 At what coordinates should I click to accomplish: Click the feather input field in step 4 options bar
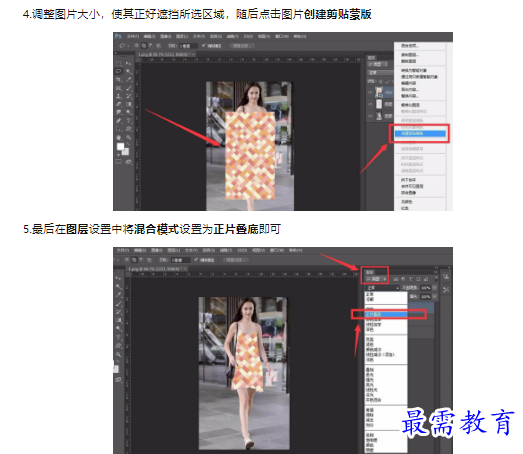pyautogui.click(x=189, y=46)
